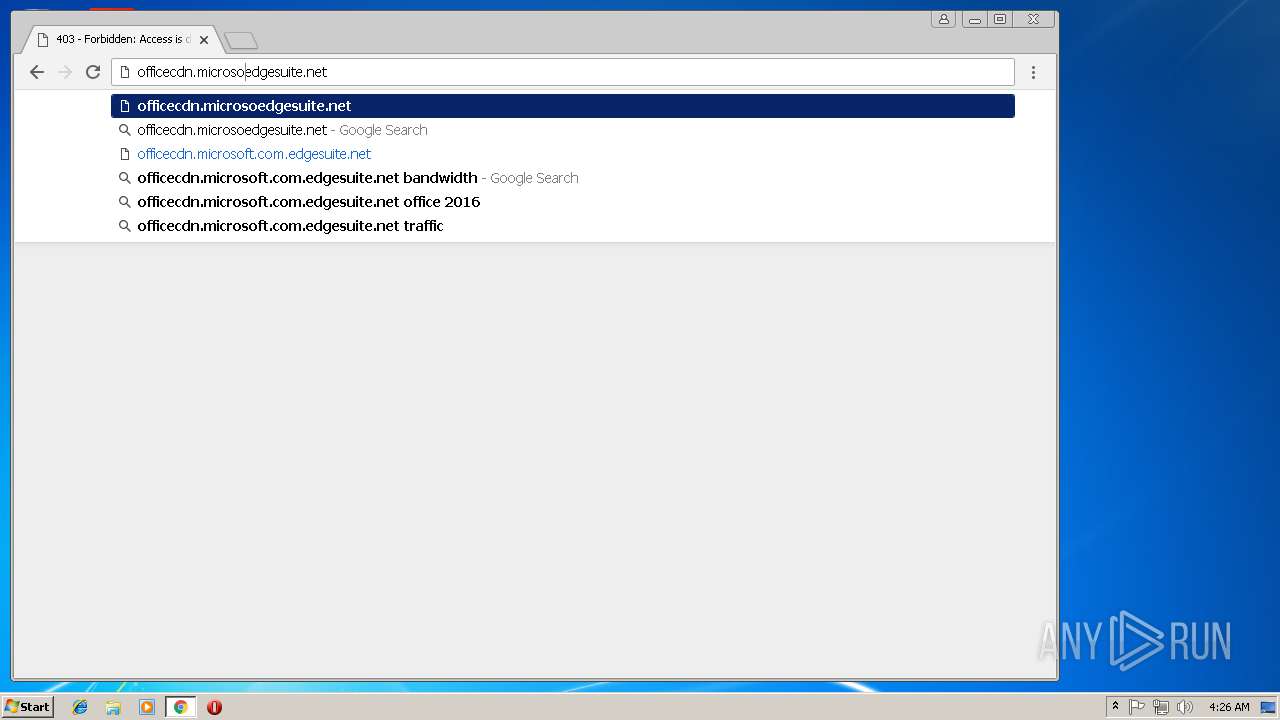Open the Windows Start menu
Viewport: 1280px width, 720px height.
(27, 707)
